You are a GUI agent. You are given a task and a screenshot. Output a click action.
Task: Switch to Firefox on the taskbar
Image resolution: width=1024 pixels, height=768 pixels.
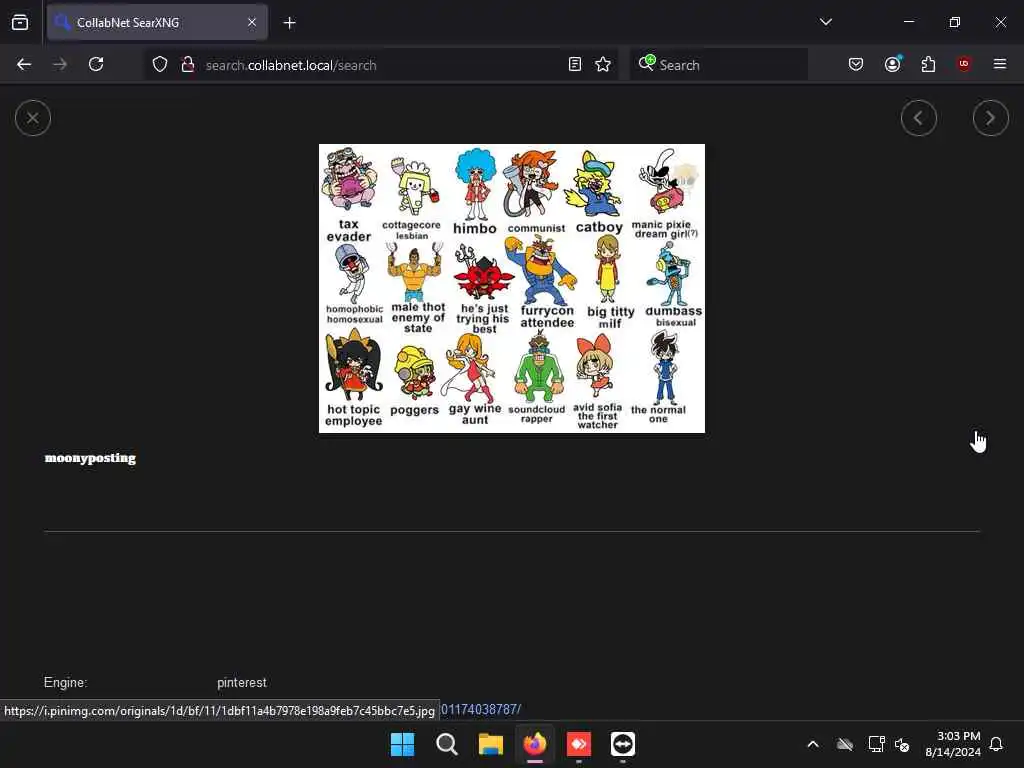535,744
